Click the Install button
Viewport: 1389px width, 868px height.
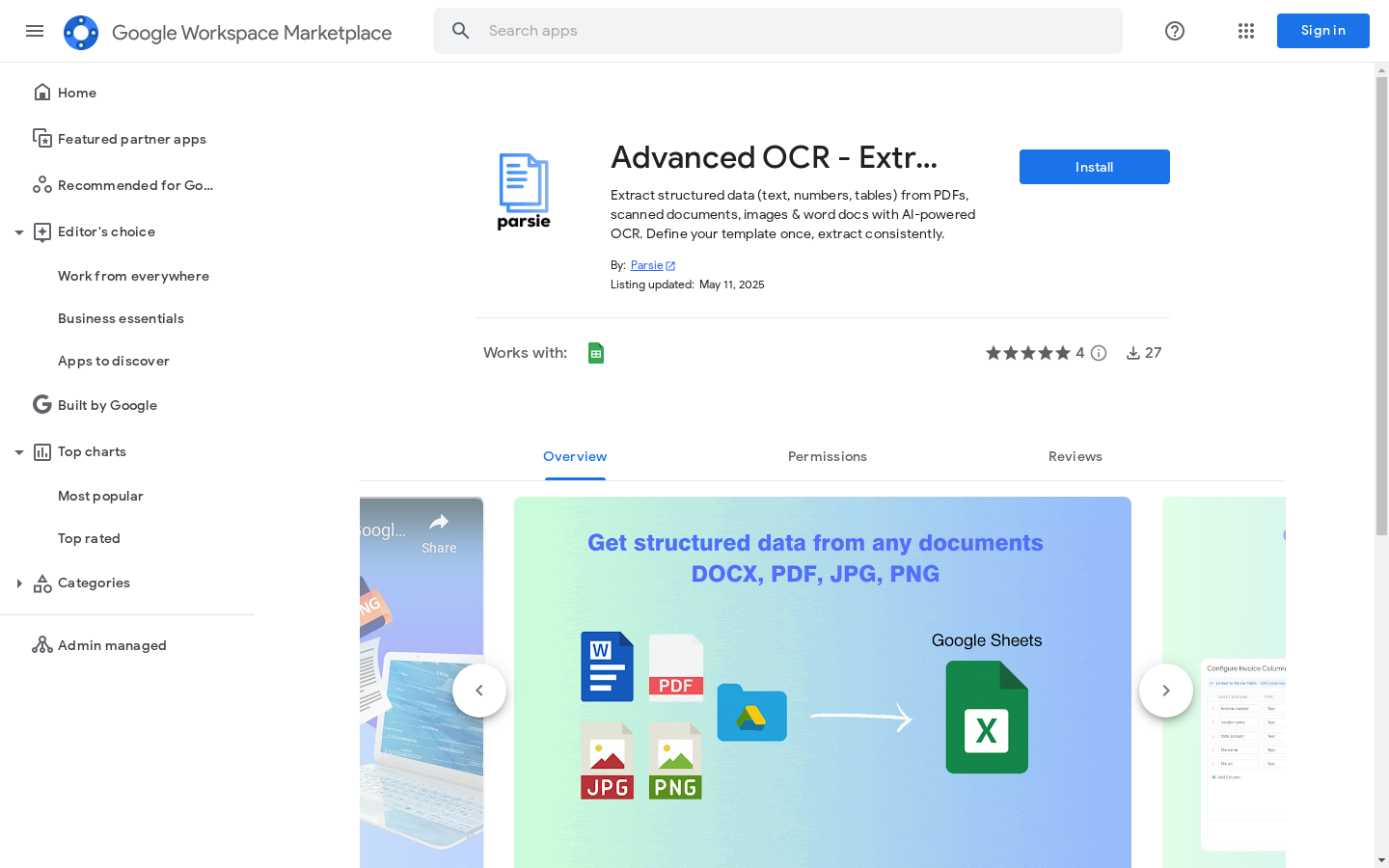1095,167
